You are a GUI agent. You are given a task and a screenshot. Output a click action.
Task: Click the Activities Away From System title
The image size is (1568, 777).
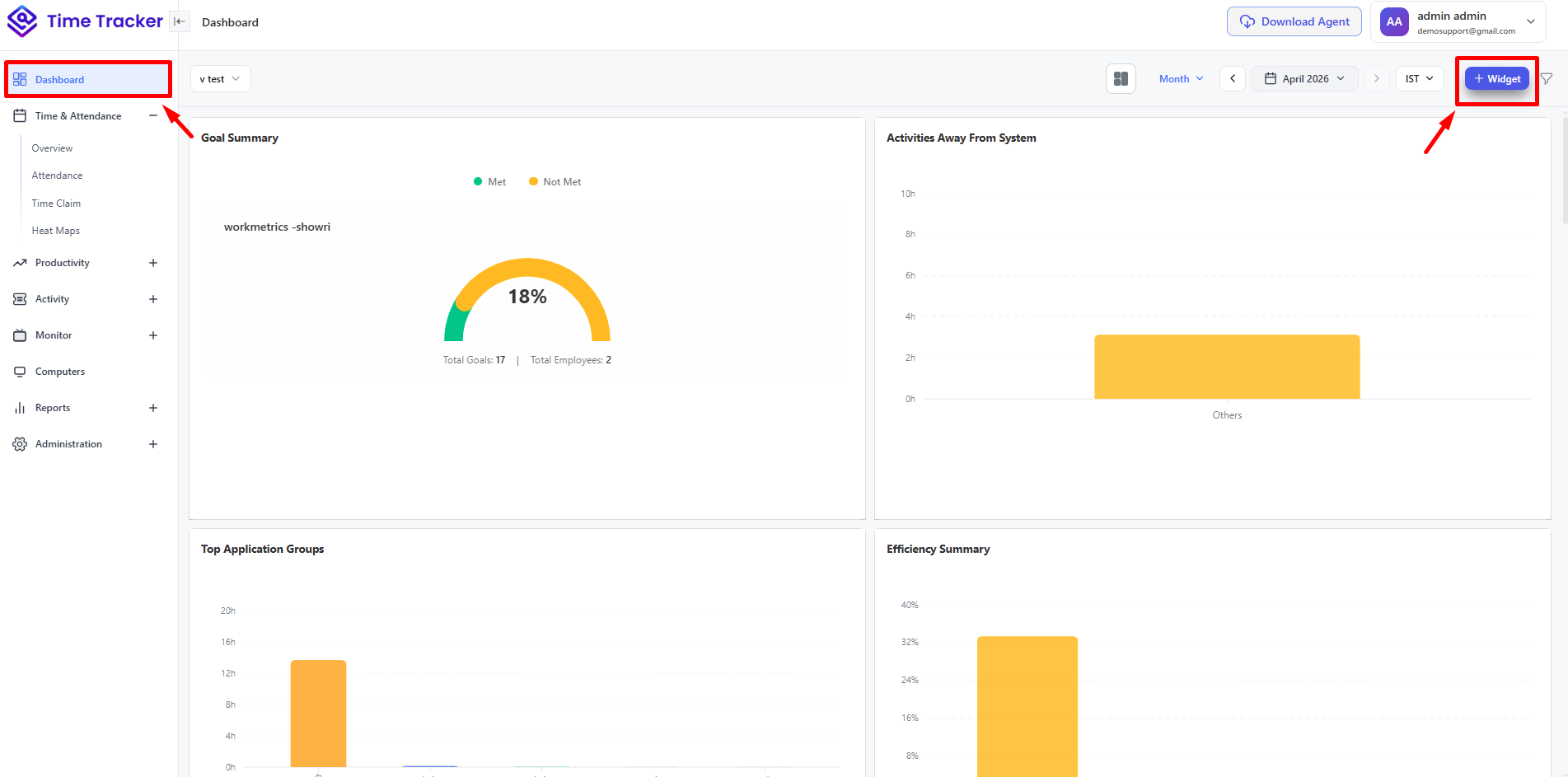962,138
